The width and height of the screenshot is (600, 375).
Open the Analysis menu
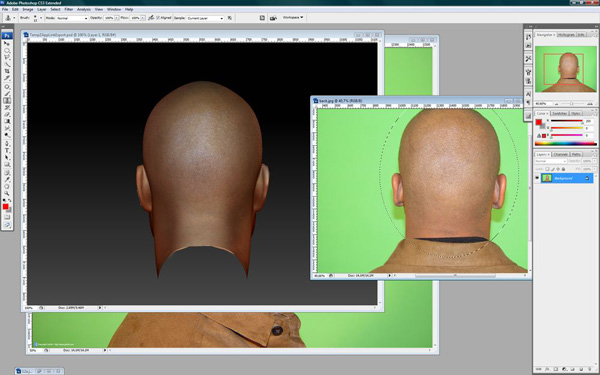pyautogui.click(x=84, y=9)
